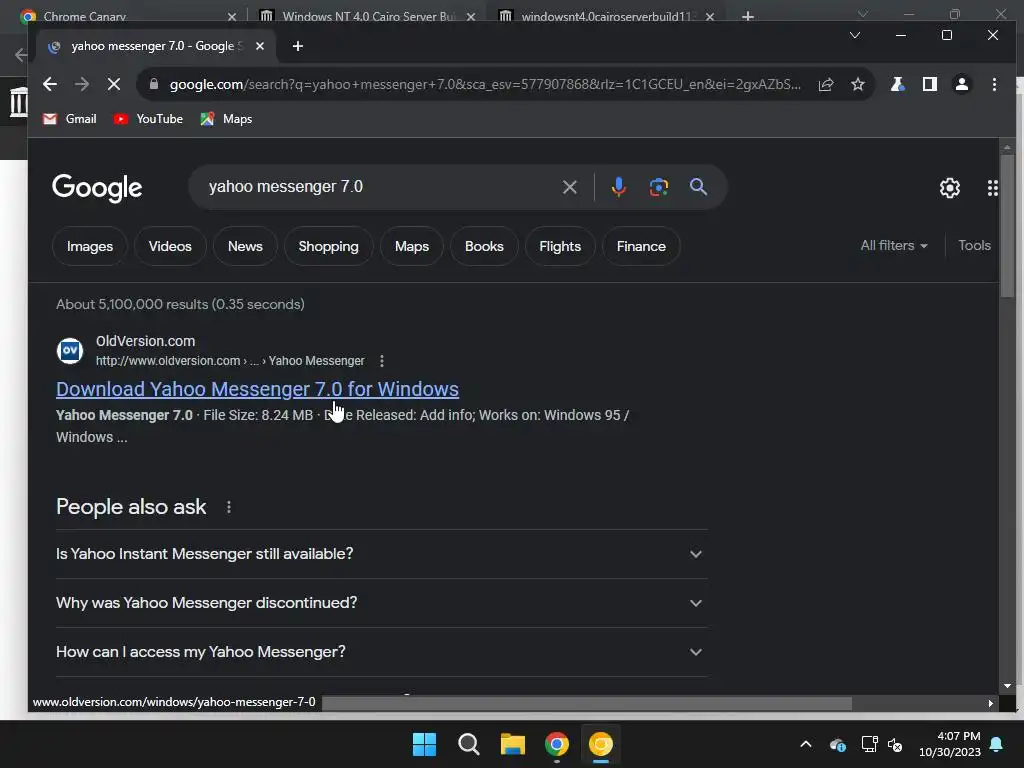
Task: Filter results by Flights
Action: click(x=560, y=246)
